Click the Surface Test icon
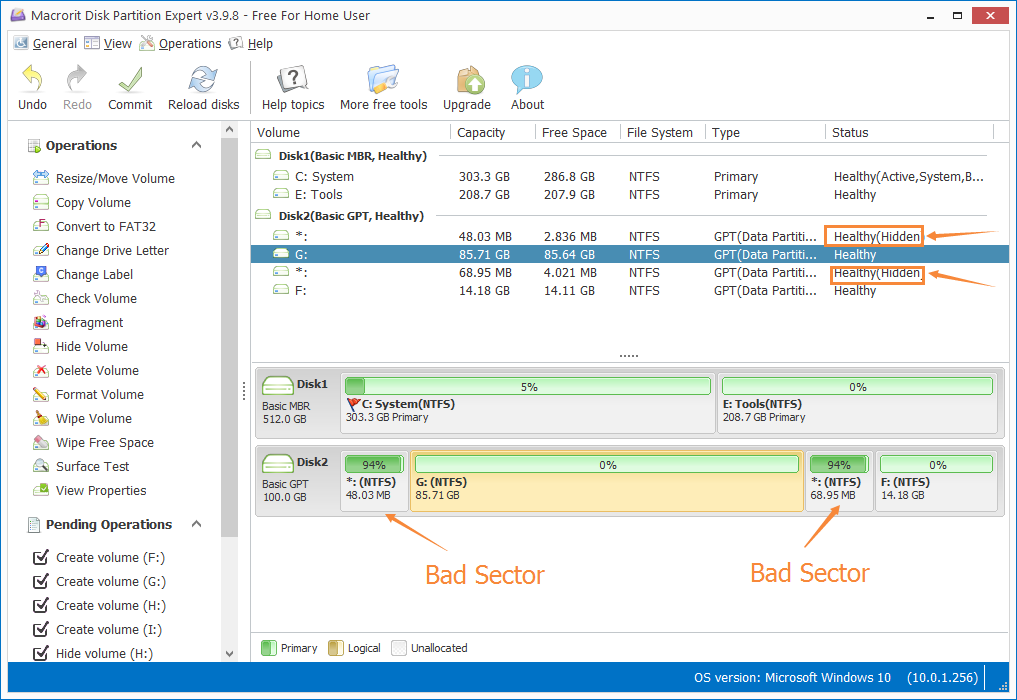The width and height of the screenshot is (1017, 700). 41,466
